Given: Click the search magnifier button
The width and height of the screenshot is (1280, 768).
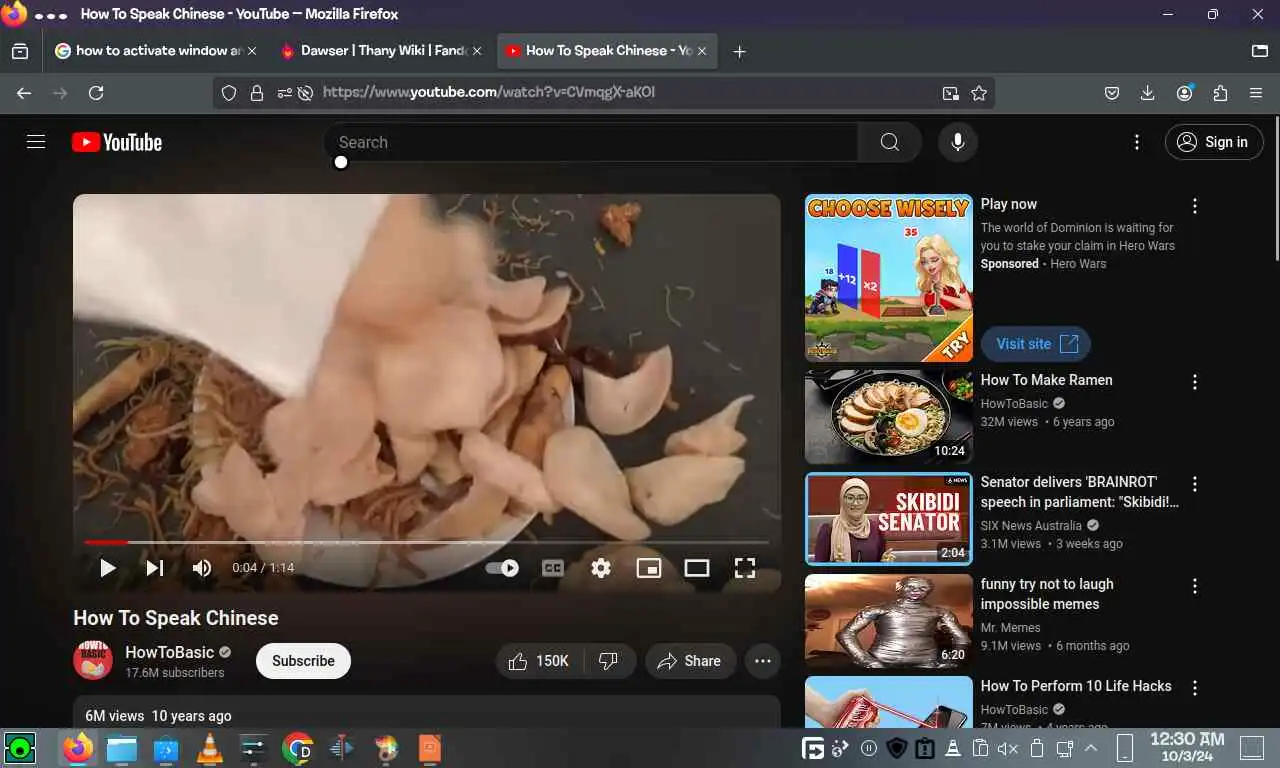Looking at the screenshot, I should (889, 142).
